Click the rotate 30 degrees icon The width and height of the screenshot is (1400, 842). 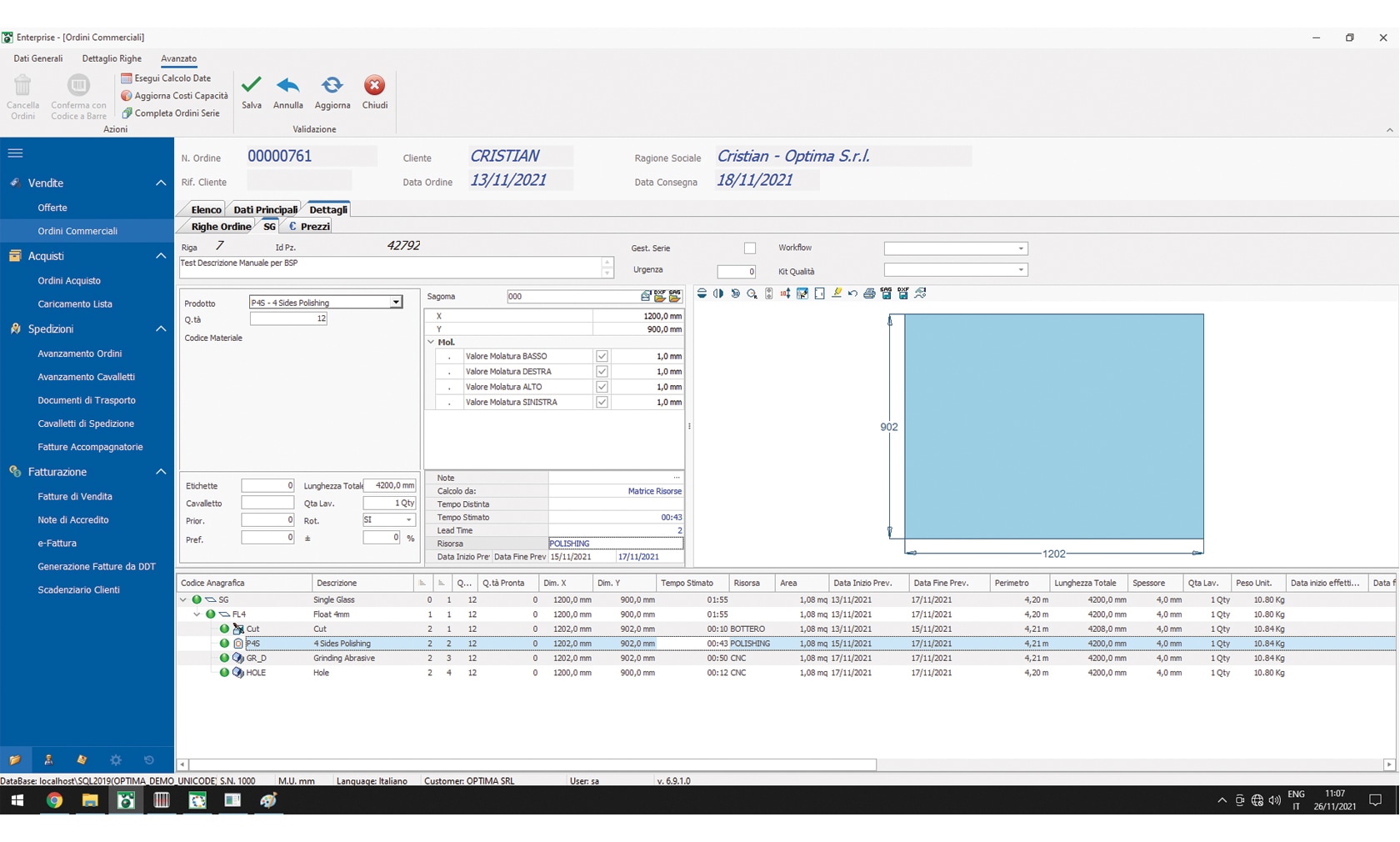pos(735,293)
